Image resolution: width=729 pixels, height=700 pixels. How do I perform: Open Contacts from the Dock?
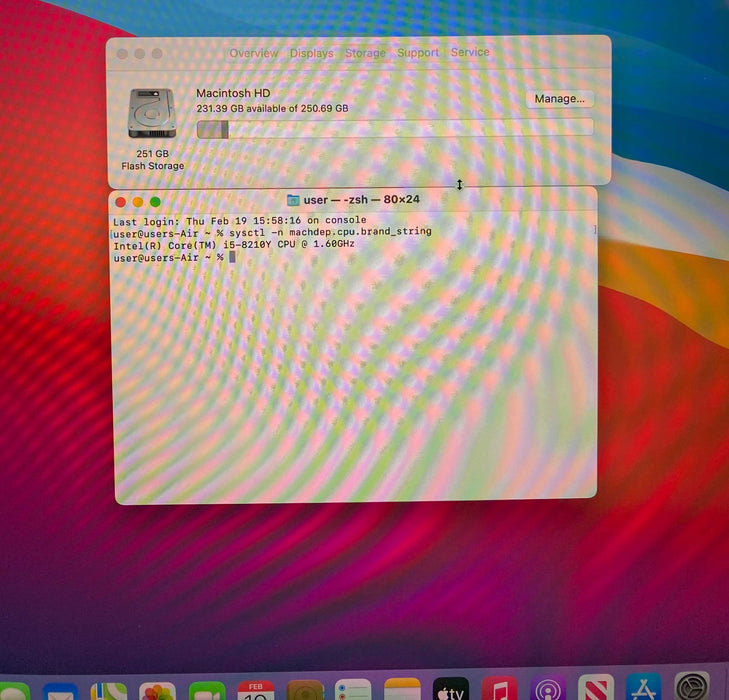tap(305, 690)
